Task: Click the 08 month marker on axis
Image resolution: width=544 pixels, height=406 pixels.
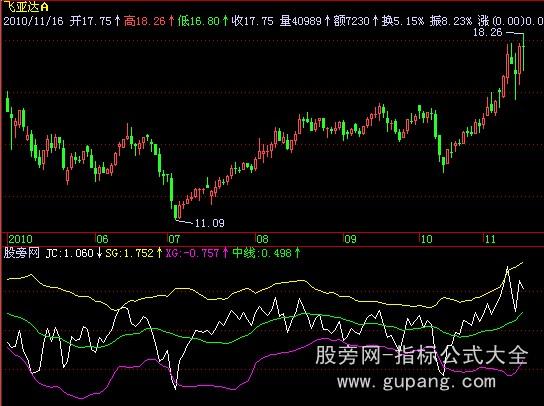Action: 262,239
